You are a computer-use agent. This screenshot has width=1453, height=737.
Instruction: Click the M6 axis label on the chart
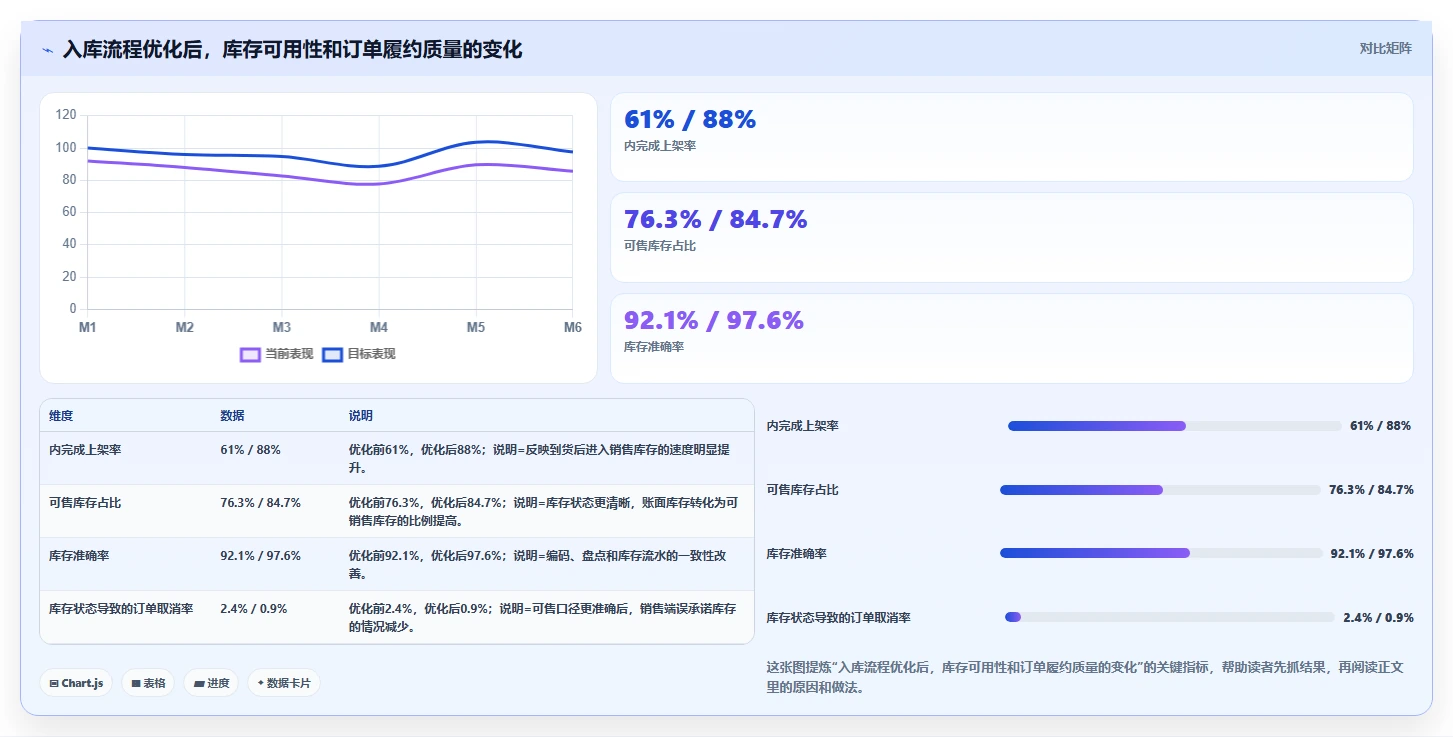(572, 328)
